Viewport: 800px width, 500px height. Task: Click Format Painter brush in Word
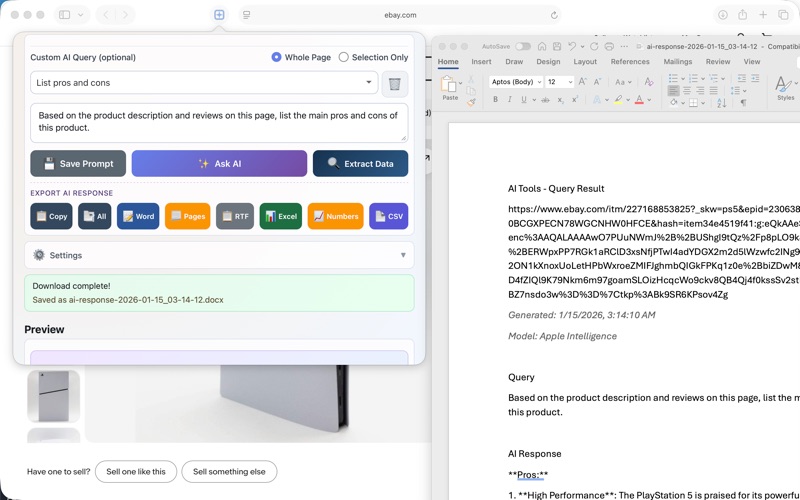pos(471,103)
